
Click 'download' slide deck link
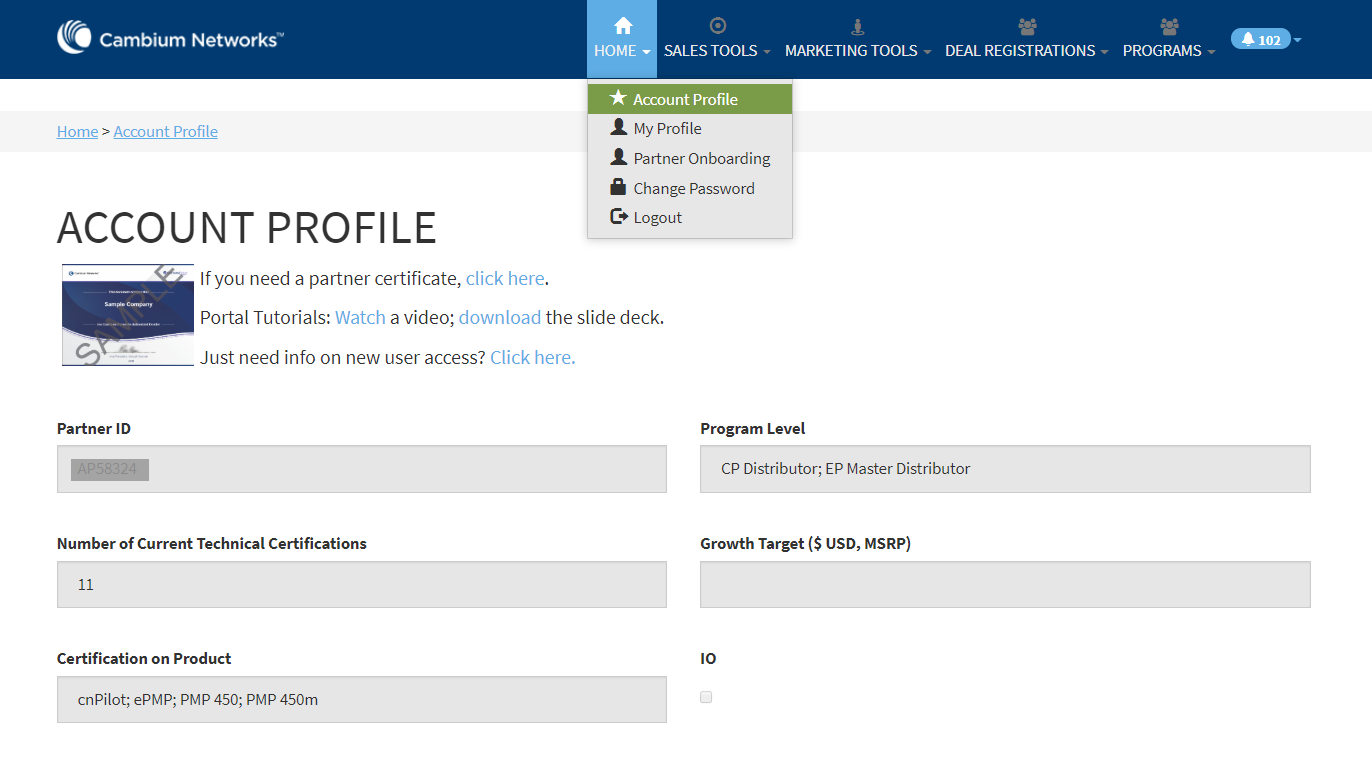point(500,317)
